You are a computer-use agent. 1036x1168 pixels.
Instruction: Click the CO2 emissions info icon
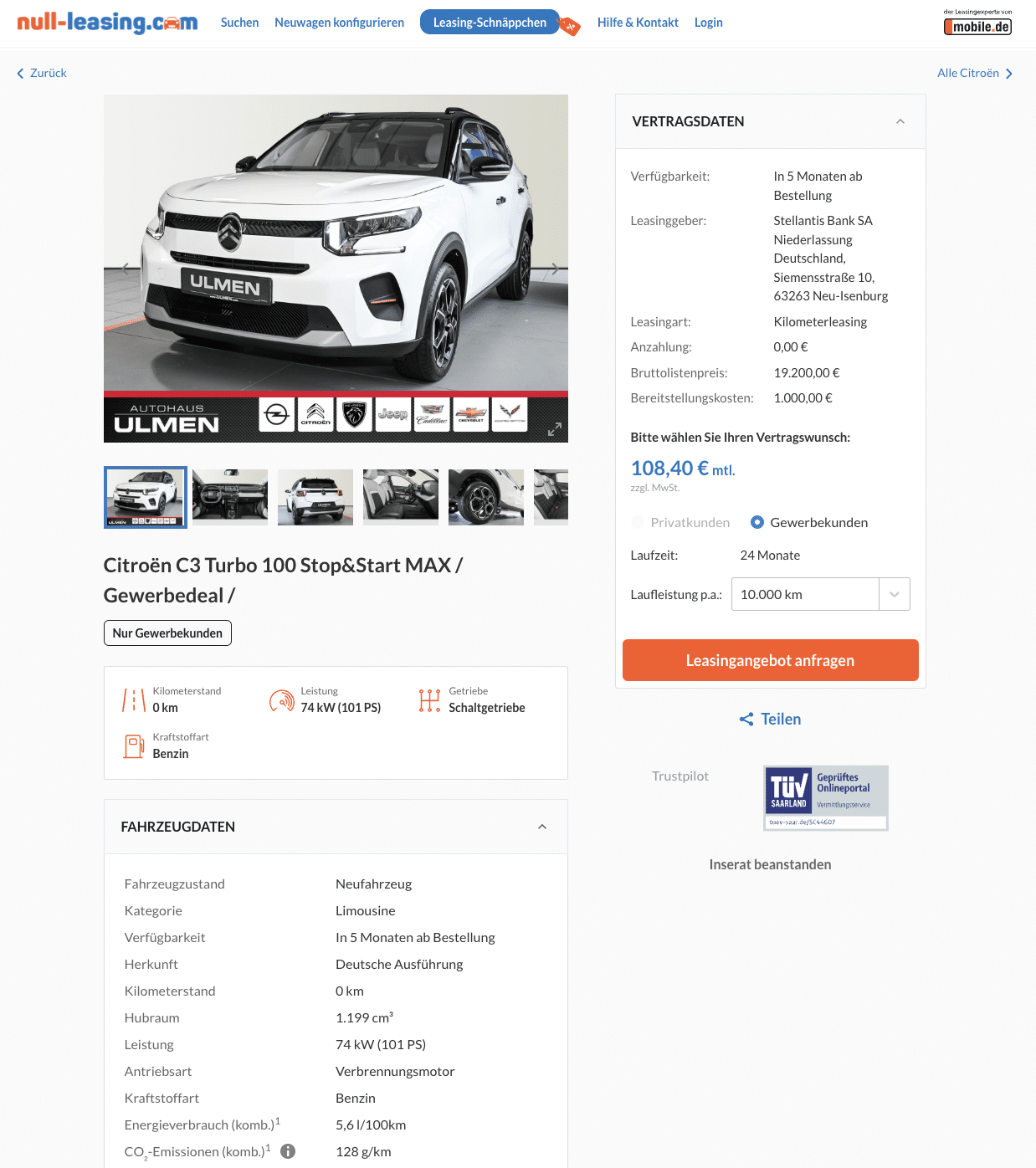click(x=288, y=1151)
